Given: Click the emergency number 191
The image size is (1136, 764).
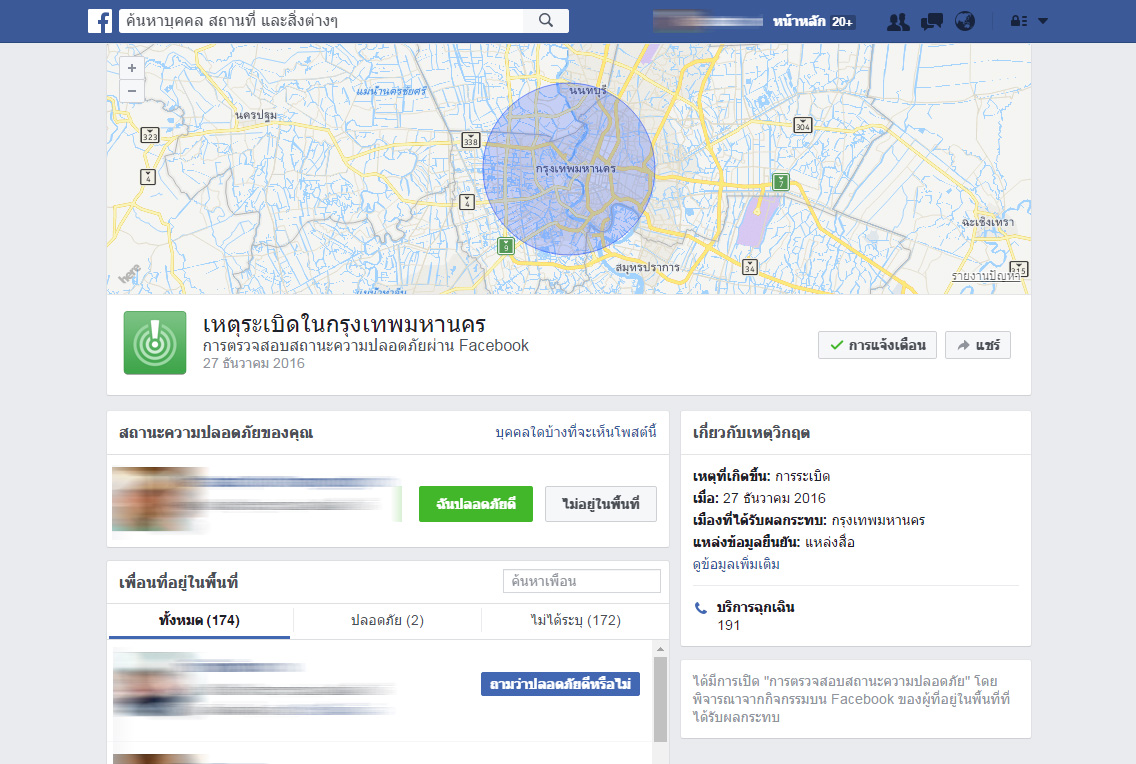Looking at the screenshot, I should 729,625.
